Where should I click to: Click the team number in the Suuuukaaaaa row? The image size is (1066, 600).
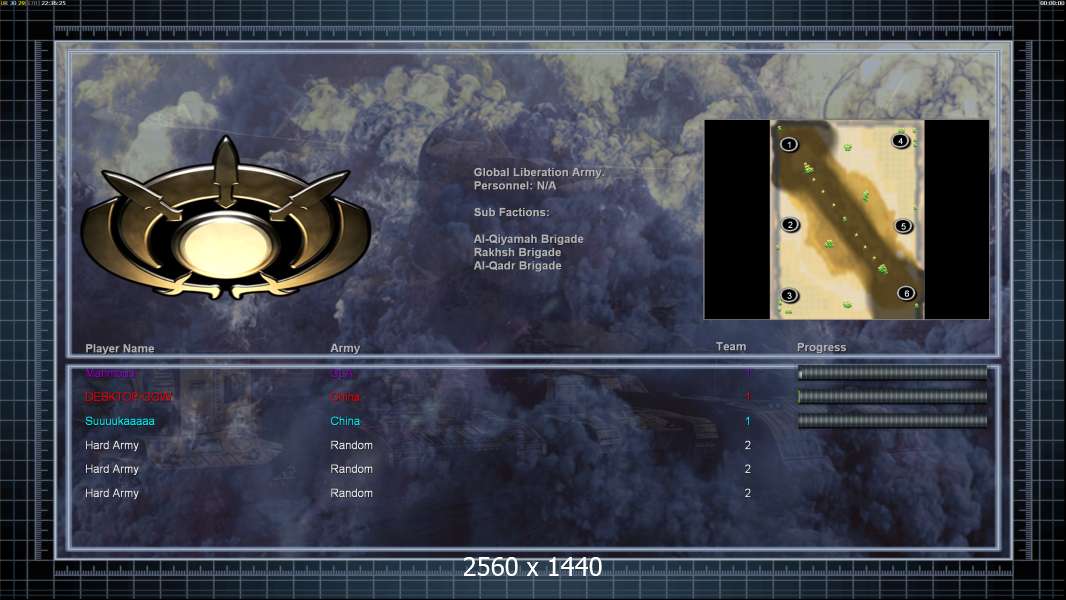point(748,421)
